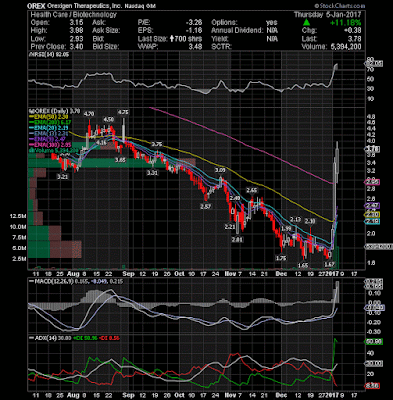Click the yellow 2.30 EMA axis tag
This screenshot has width=393, height=400.
(372, 214)
